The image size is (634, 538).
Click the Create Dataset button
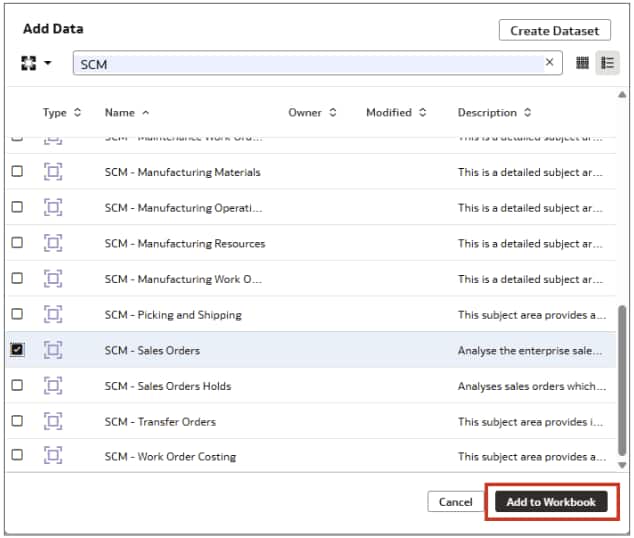(x=554, y=30)
